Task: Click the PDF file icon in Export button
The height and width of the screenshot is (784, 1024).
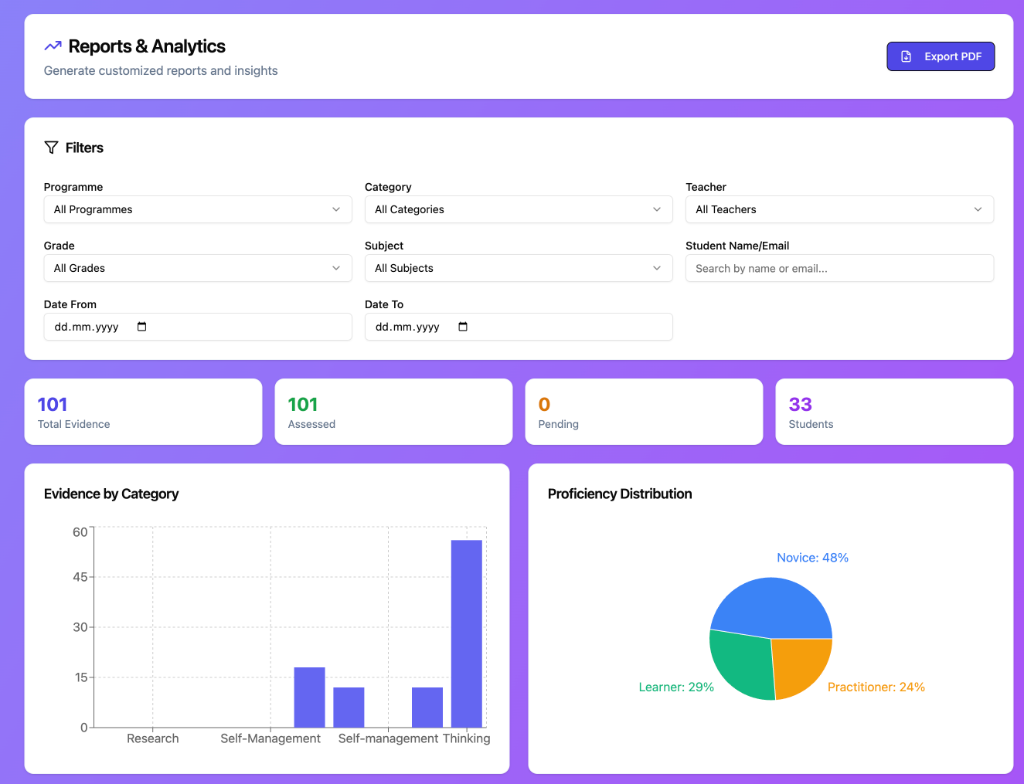Action: [x=906, y=57]
